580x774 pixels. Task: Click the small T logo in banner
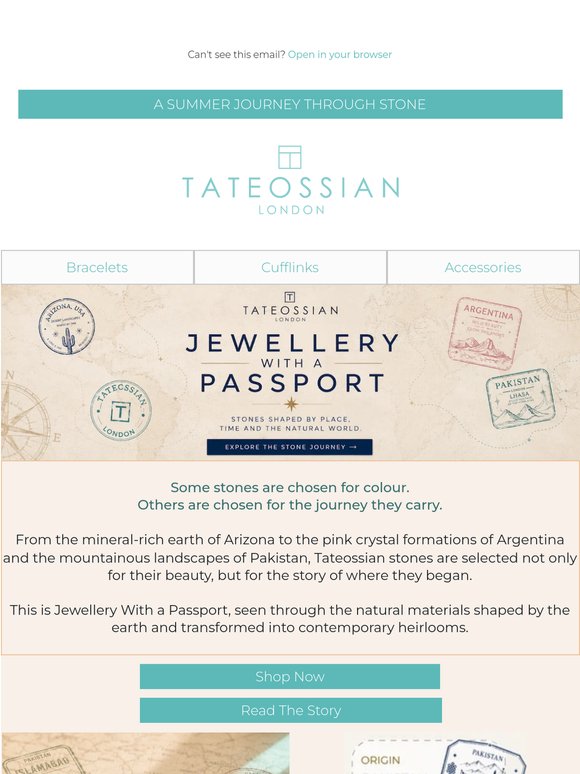point(290,297)
